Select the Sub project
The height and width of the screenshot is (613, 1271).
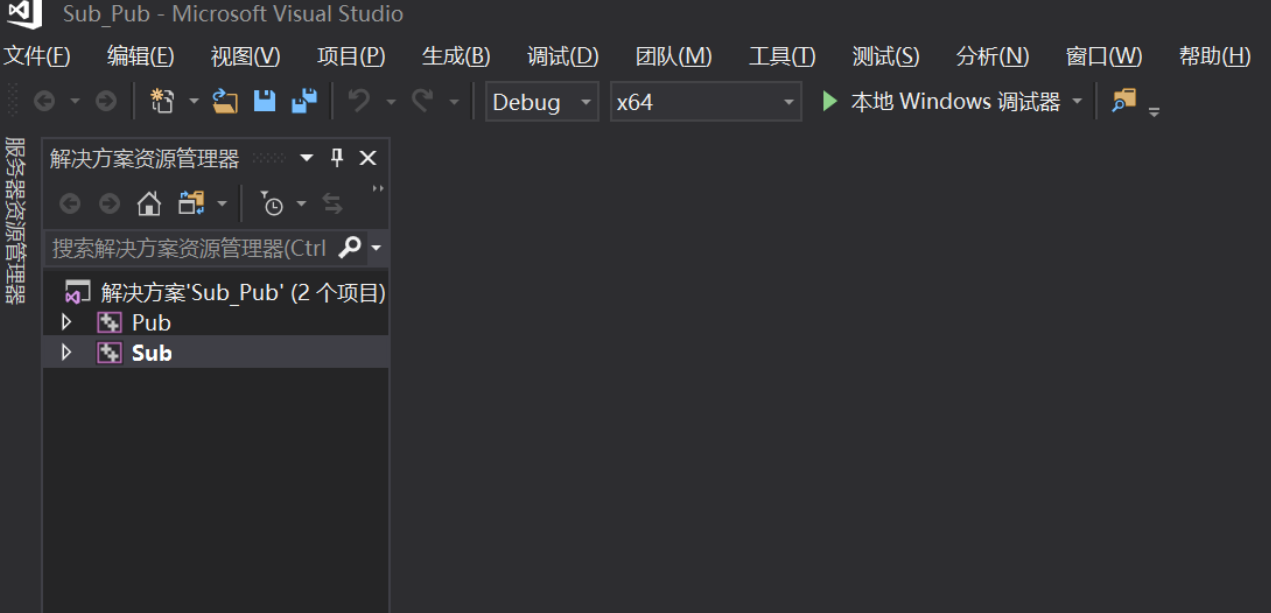tap(152, 353)
